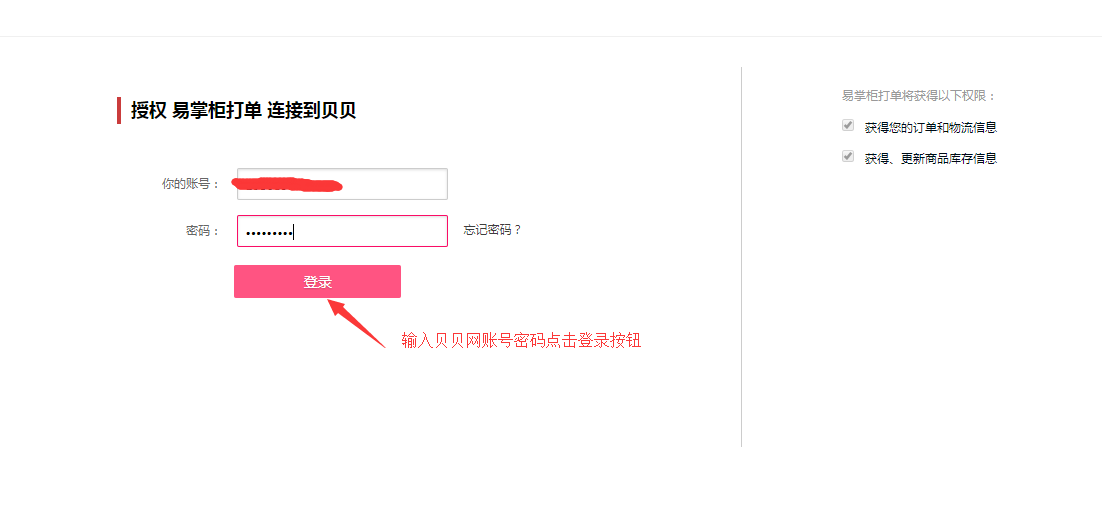Click the 获得您的订单和物流信息 label text

[x=931, y=127]
